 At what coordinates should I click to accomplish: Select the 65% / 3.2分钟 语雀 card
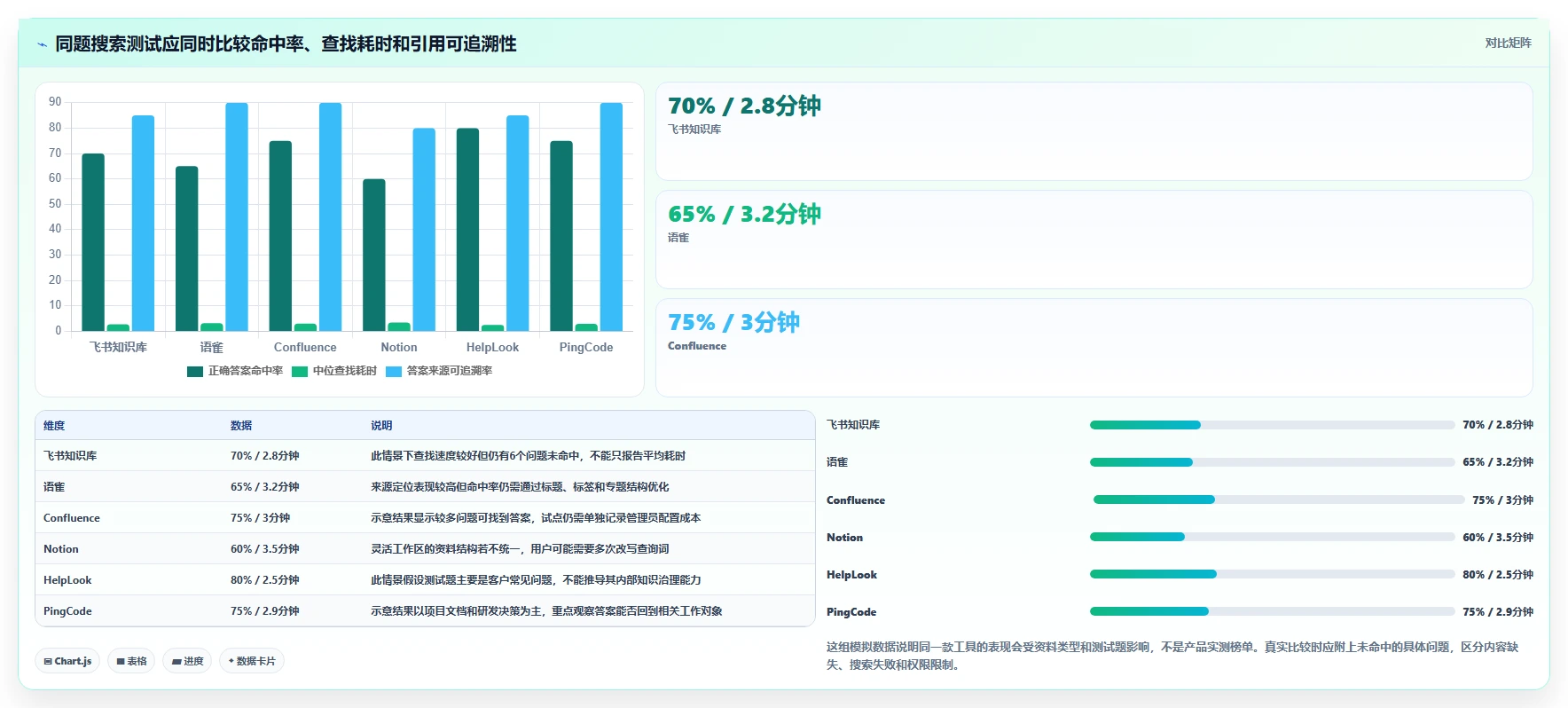pyautogui.click(x=1094, y=240)
